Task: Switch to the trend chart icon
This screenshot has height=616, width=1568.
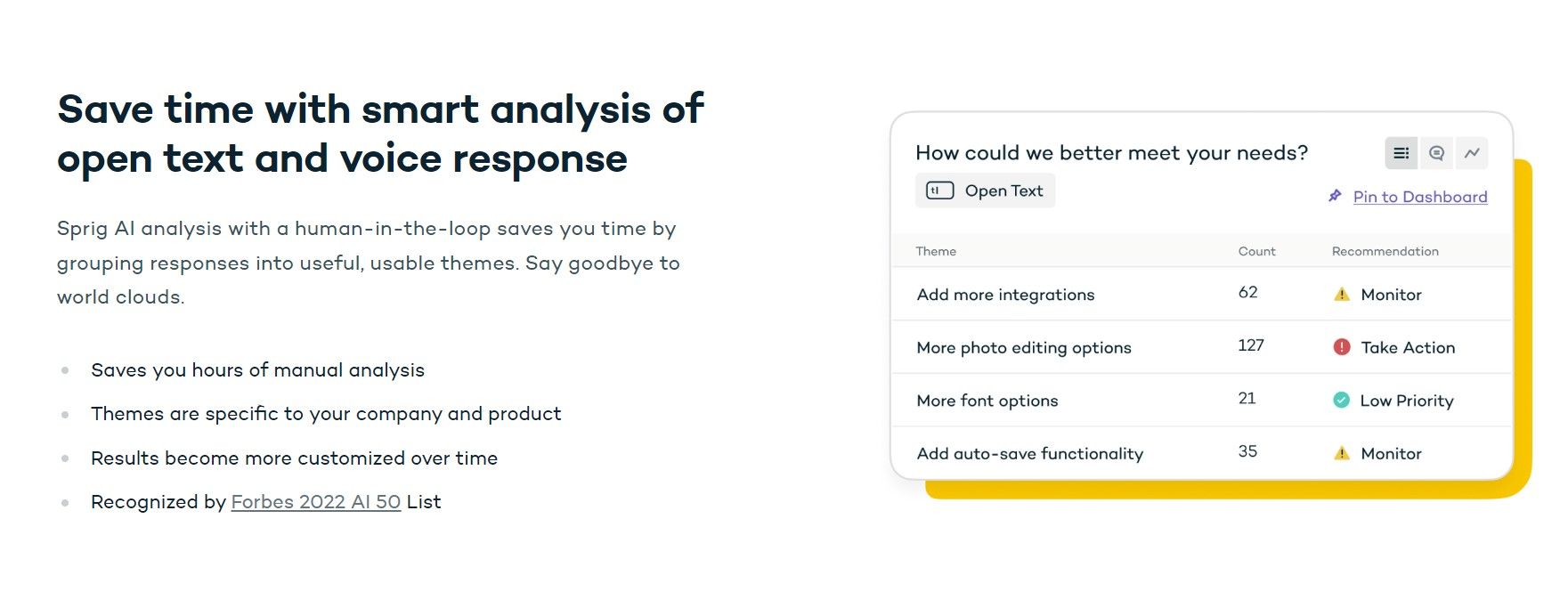Action: [1472, 153]
